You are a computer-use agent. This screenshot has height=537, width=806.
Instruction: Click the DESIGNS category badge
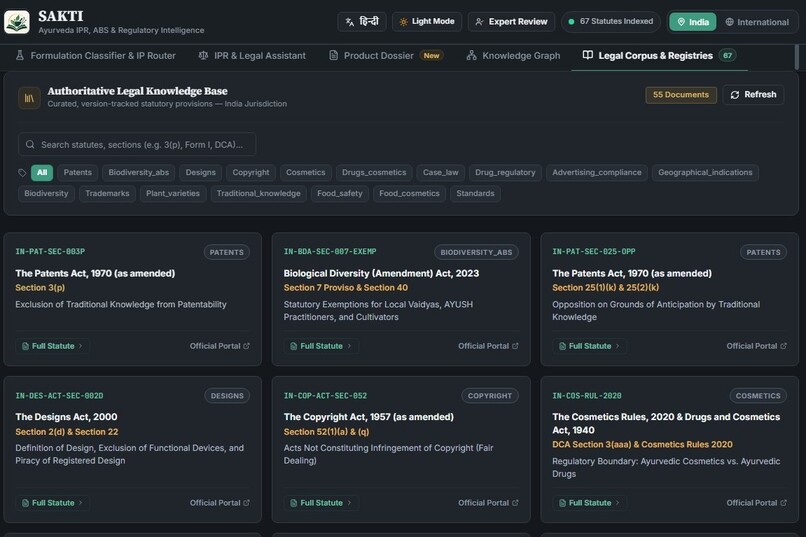(x=227, y=396)
